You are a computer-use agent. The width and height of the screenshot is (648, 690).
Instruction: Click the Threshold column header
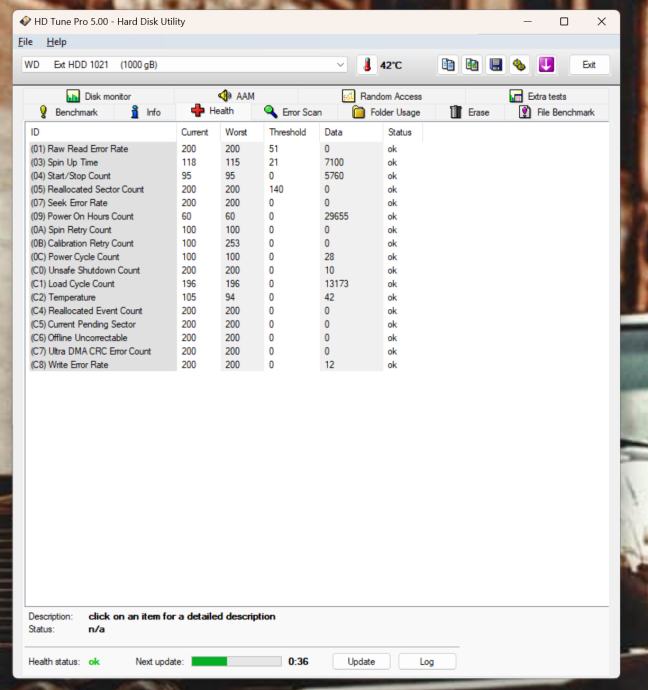pos(291,132)
